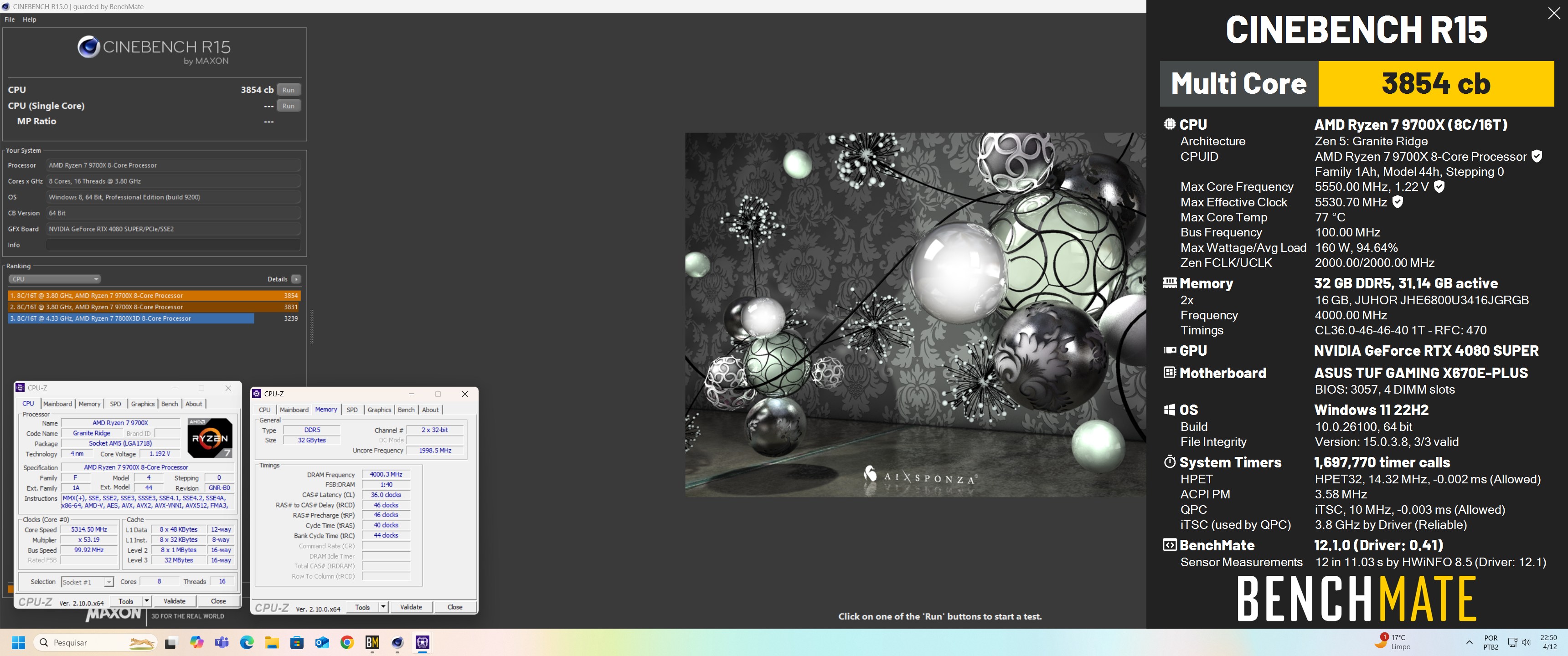
Task: Run the CPU Single Core benchmark
Action: pos(289,106)
